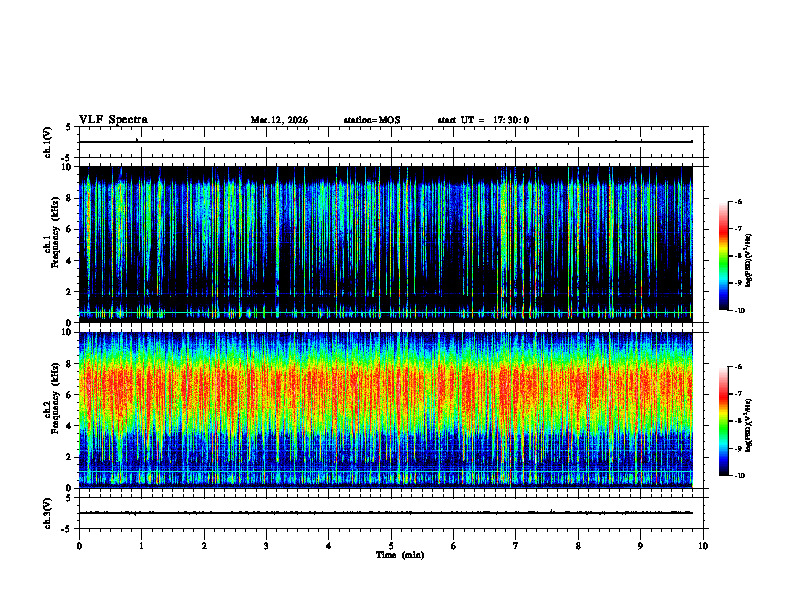
Task: Click the "VLF Spectra" plot title
Action: coord(113,120)
